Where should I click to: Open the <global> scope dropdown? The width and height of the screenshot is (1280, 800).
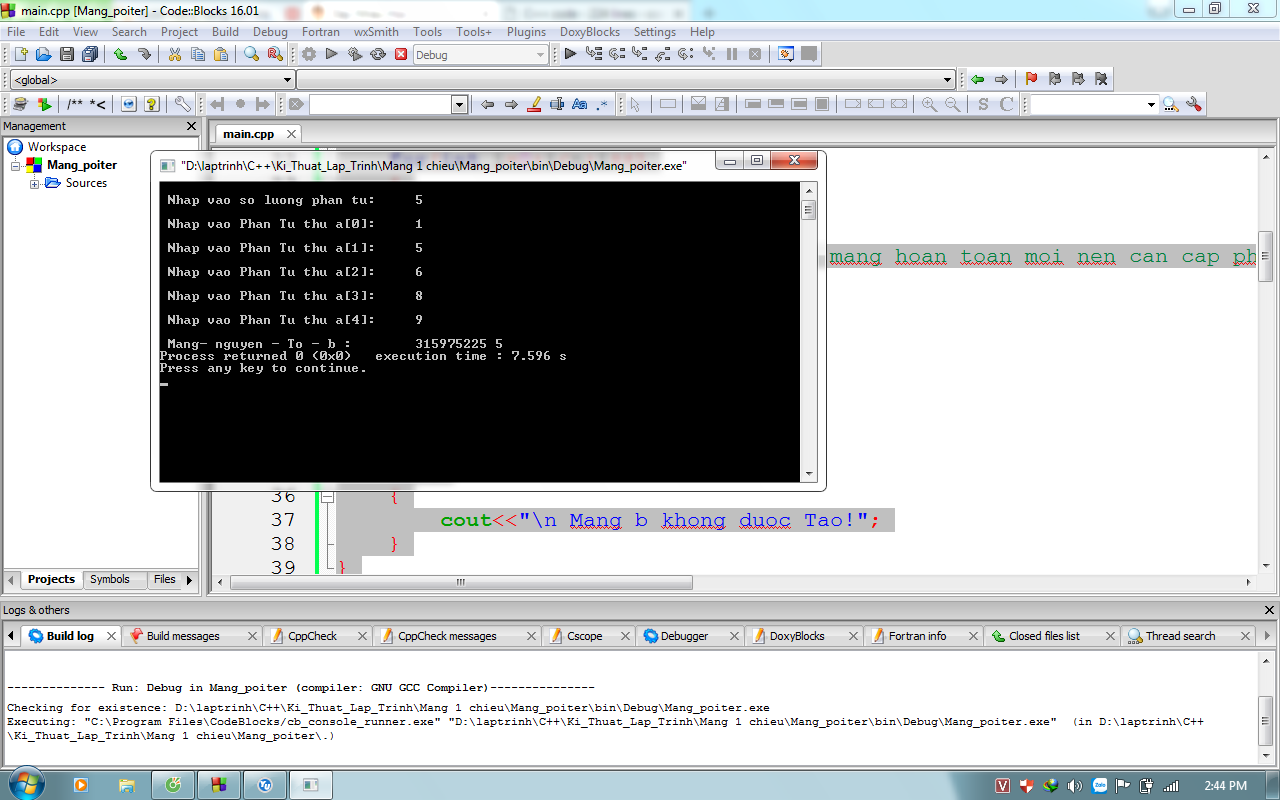(287, 80)
